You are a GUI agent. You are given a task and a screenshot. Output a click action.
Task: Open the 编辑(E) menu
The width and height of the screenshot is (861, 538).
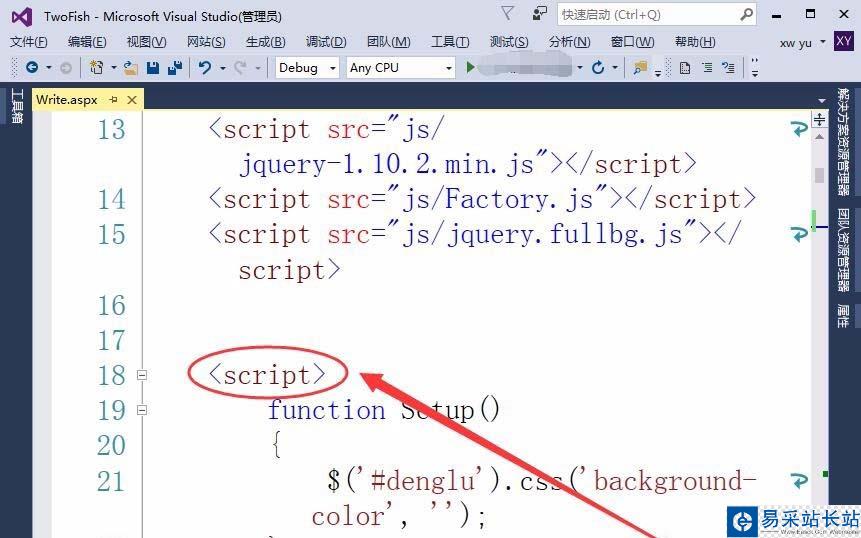[87, 42]
